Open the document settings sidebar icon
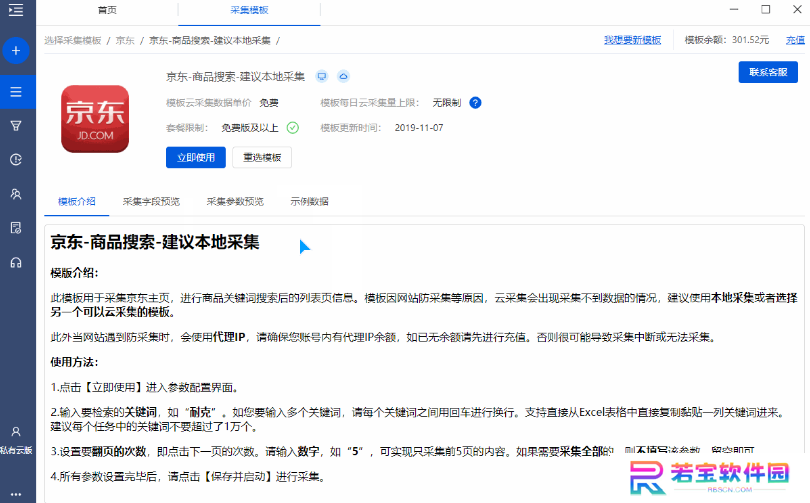This screenshot has height=503, width=810. (16, 228)
